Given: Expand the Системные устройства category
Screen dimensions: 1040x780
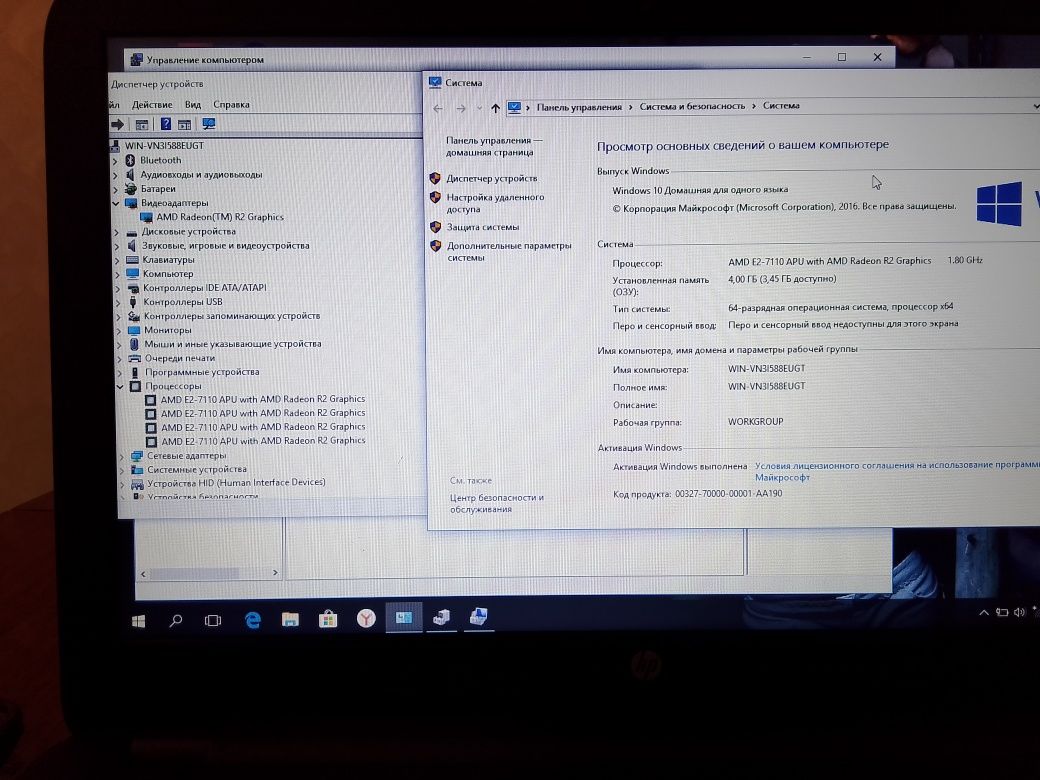Looking at the screenshot, I should click(123, 470).
